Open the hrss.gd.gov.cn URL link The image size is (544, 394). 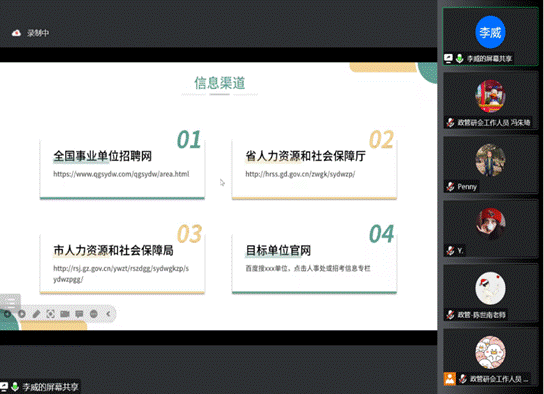tap(300, 174)
